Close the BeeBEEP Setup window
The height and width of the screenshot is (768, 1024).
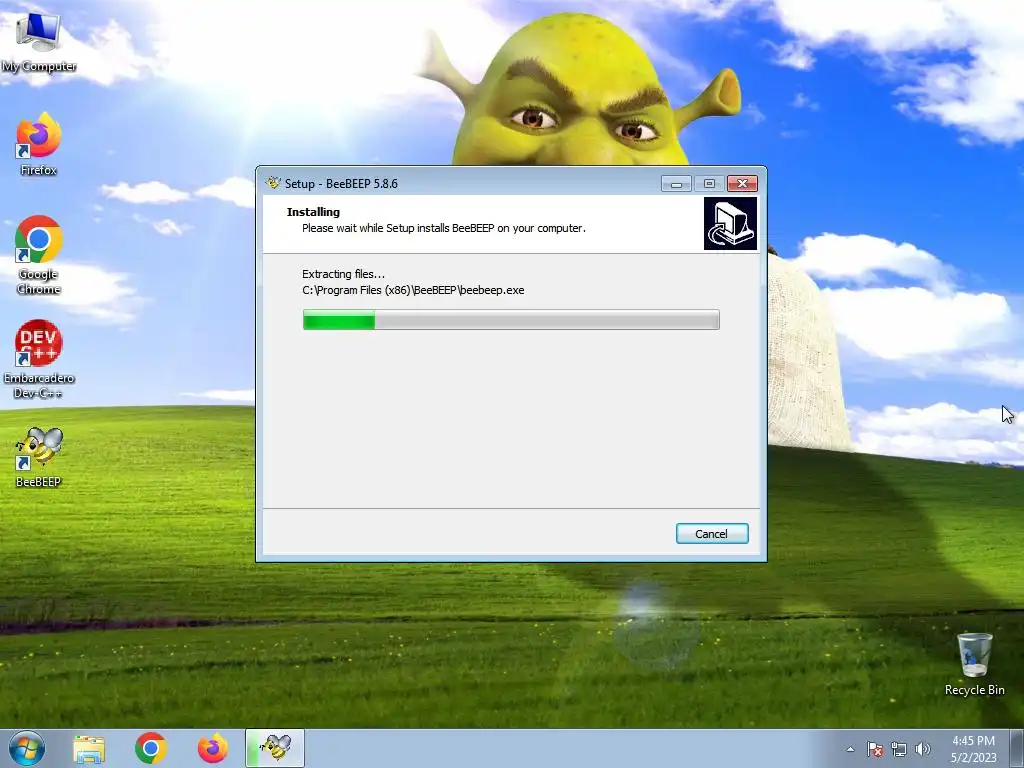tap(742, 184)
